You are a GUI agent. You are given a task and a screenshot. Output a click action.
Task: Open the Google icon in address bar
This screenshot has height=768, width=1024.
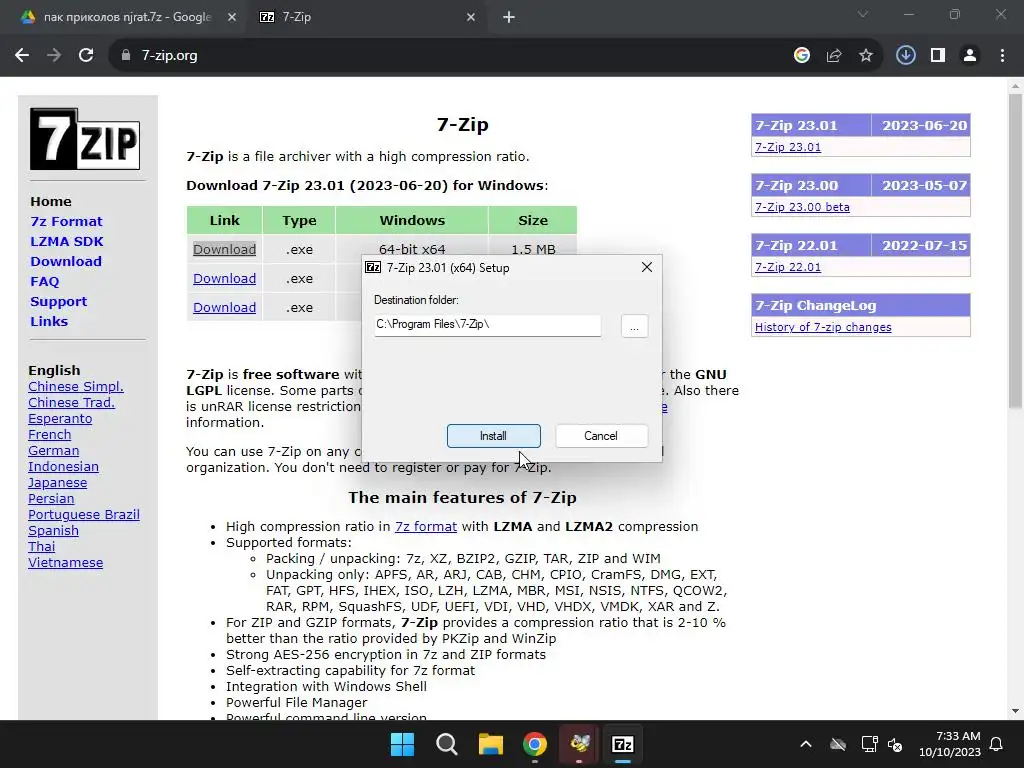[x=802, y=56]
